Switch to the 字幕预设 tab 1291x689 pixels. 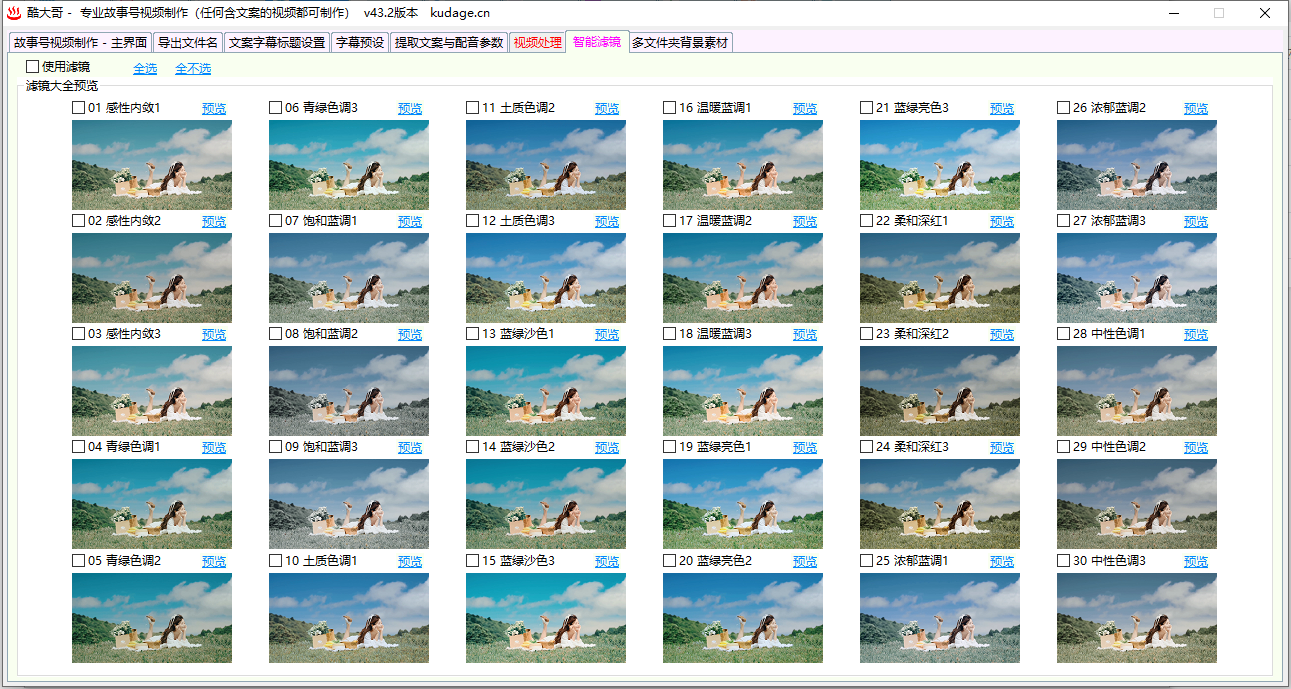pos(360,43)
